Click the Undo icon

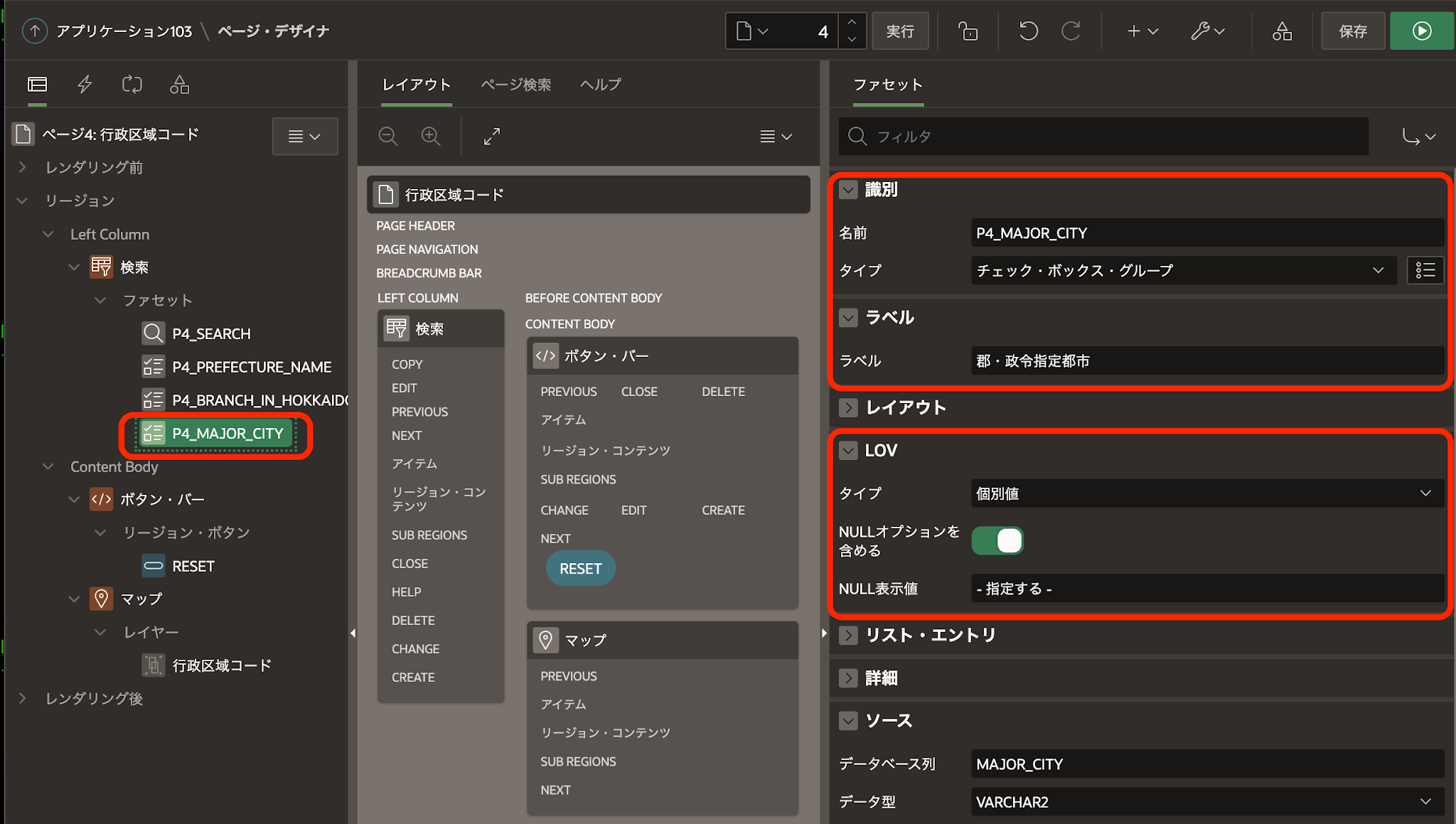(1028, 31)
